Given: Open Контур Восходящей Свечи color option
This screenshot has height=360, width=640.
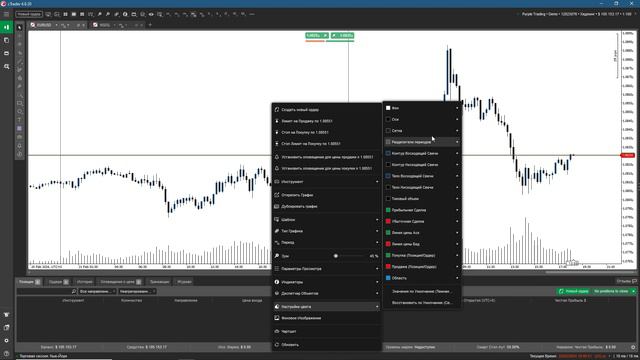Looking at the screenshot, I should point(422,153).
